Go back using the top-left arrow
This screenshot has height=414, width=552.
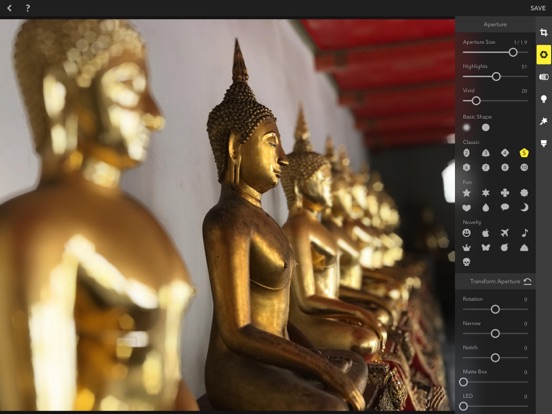point(10,8)
